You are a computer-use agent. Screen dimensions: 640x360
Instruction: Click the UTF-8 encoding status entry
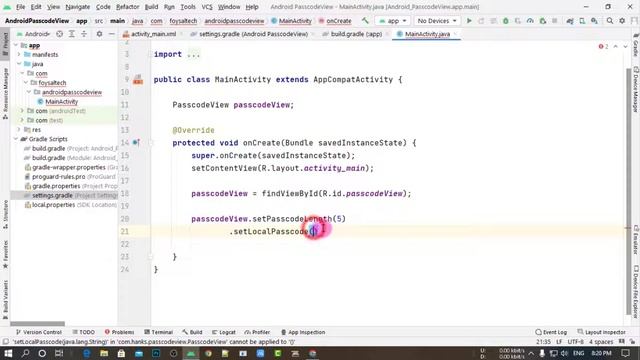(576, 342)
